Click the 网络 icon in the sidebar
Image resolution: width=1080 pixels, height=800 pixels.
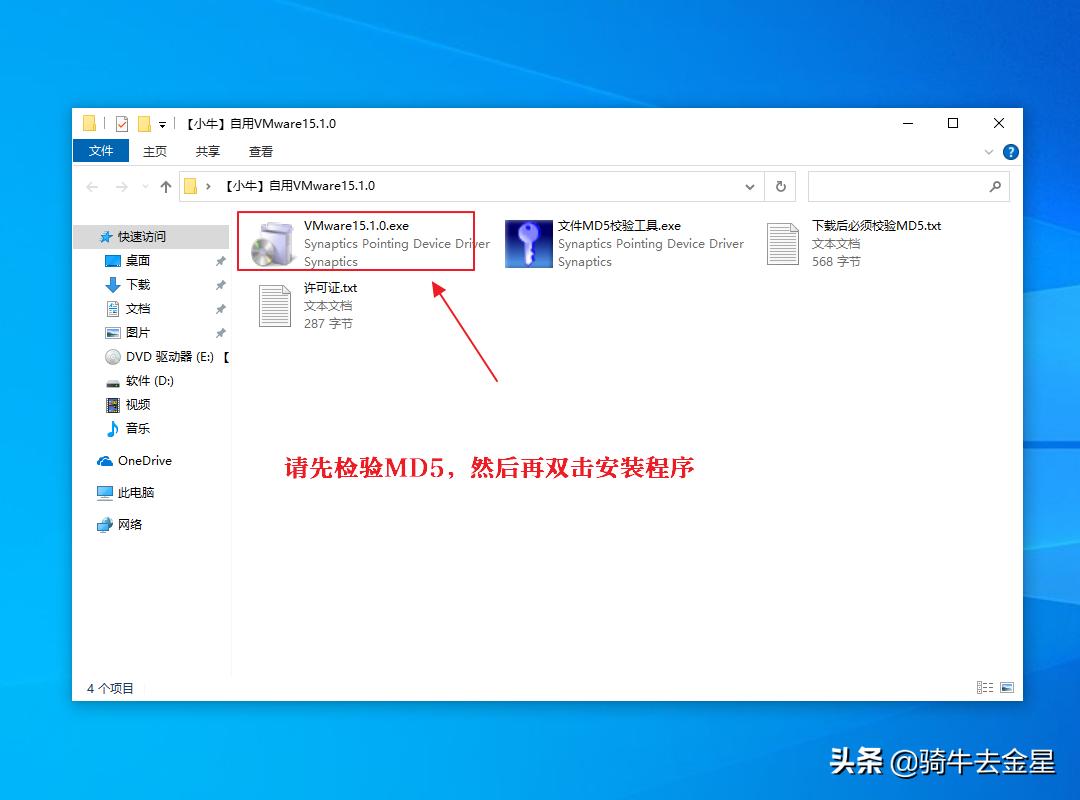(x=103, y=524)
